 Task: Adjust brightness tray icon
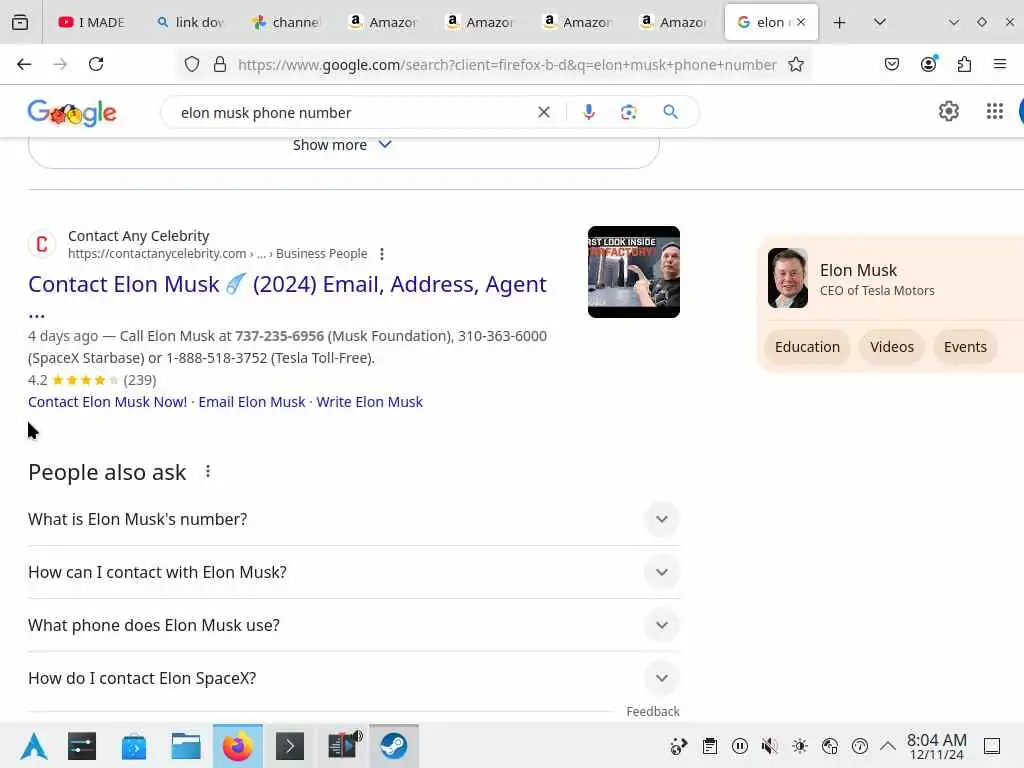click(x=799, y=746)
